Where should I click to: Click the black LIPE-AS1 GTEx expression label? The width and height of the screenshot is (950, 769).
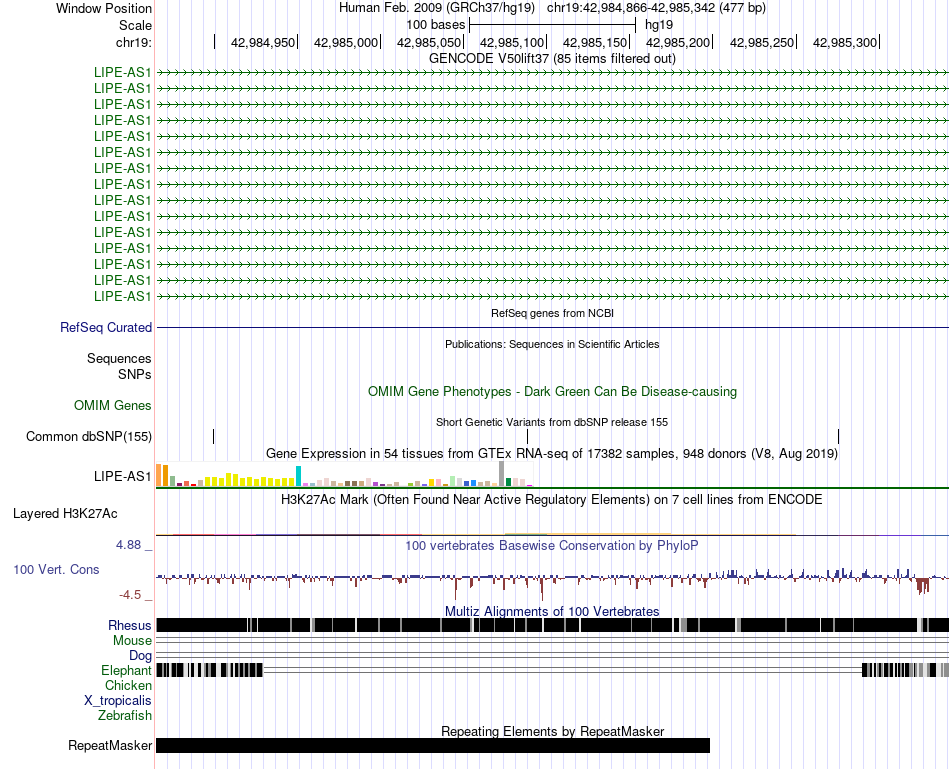click(122, 476)
